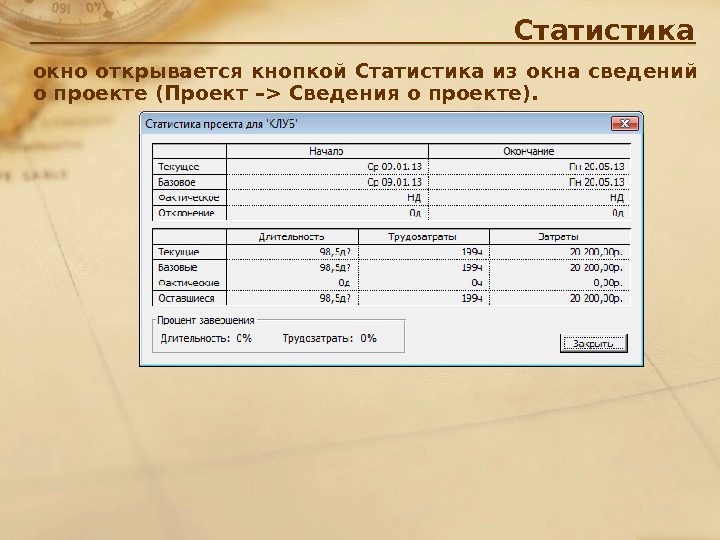Click Текущее finish date cell
Screen dimensions: 720x540
529,167
